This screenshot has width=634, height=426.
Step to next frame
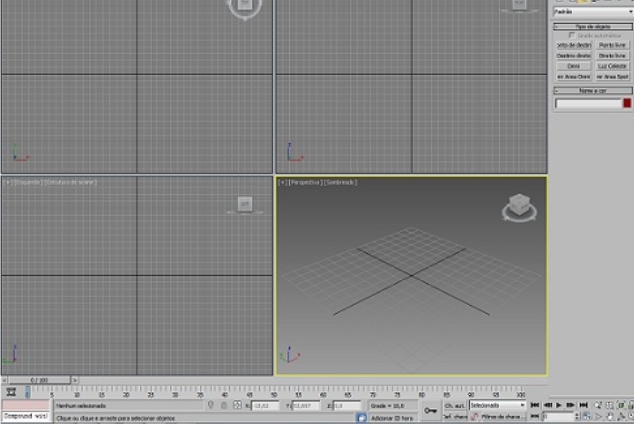click(570, 405)
